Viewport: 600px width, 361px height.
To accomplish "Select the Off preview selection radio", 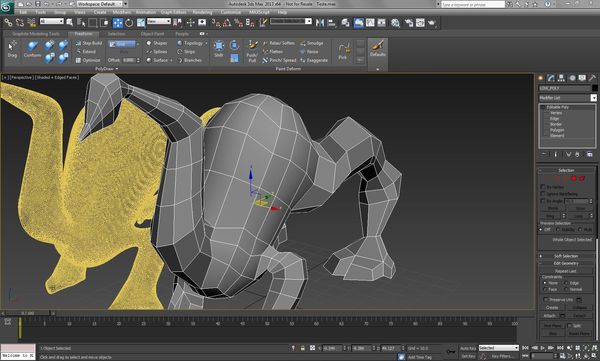I will point(541,229).
